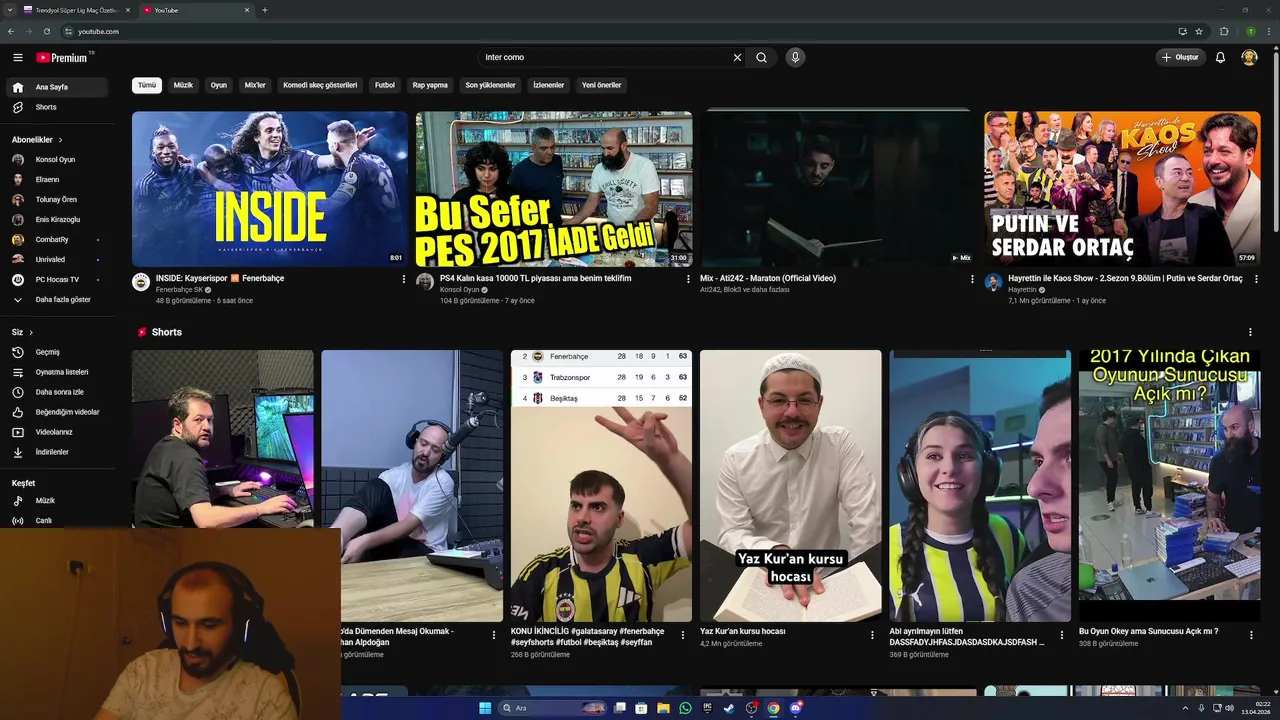
Task: Select the Oyun filter chip
Action: coord(218,85)
